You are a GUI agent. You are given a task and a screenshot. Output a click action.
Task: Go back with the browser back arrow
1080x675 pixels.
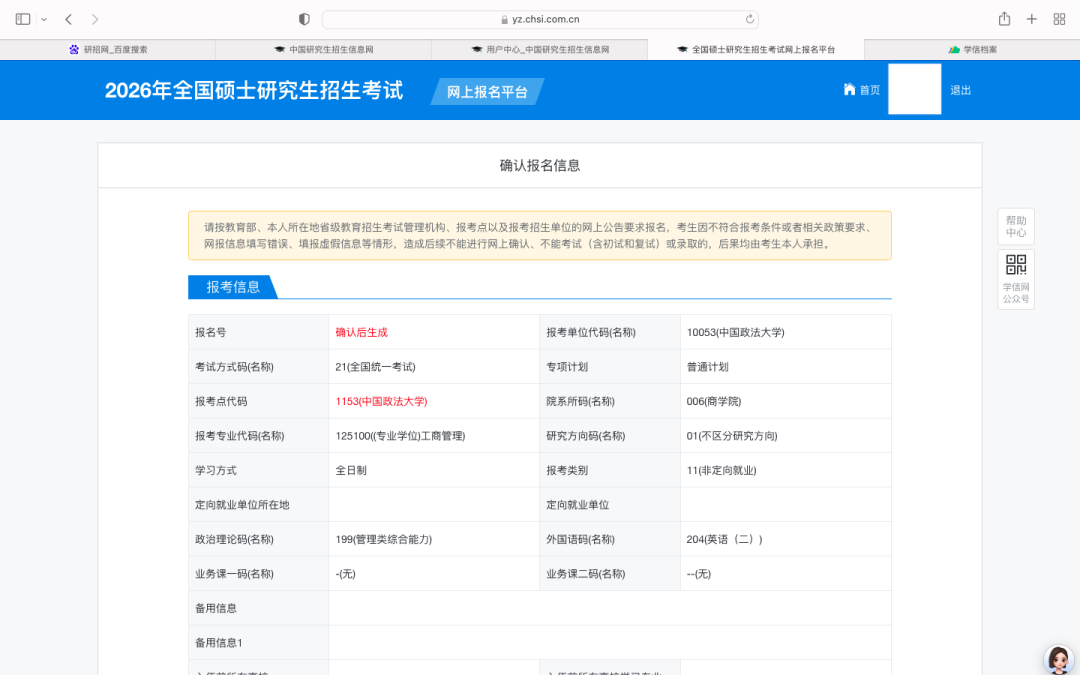click(68, 19)
